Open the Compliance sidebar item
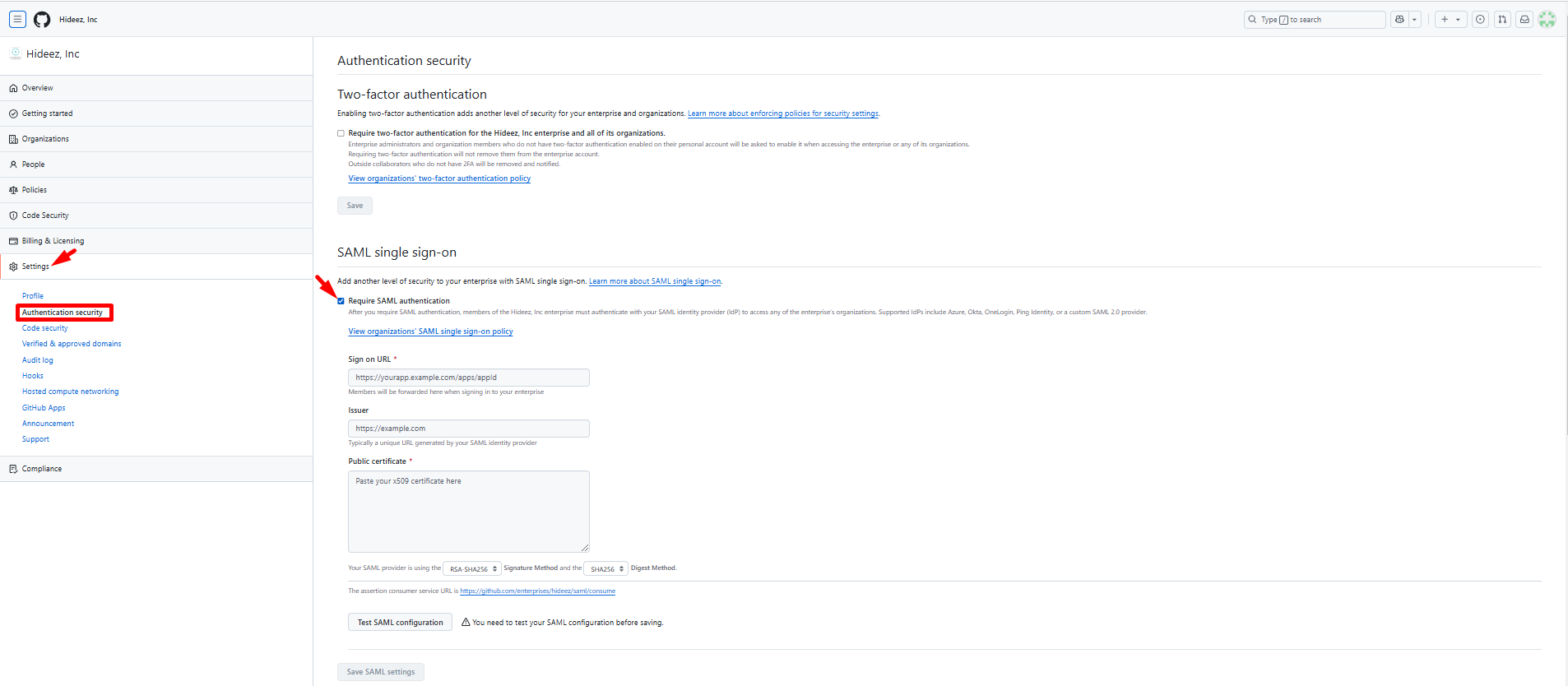The height and width of the screenshot is (686, 1568). [42, 469]
